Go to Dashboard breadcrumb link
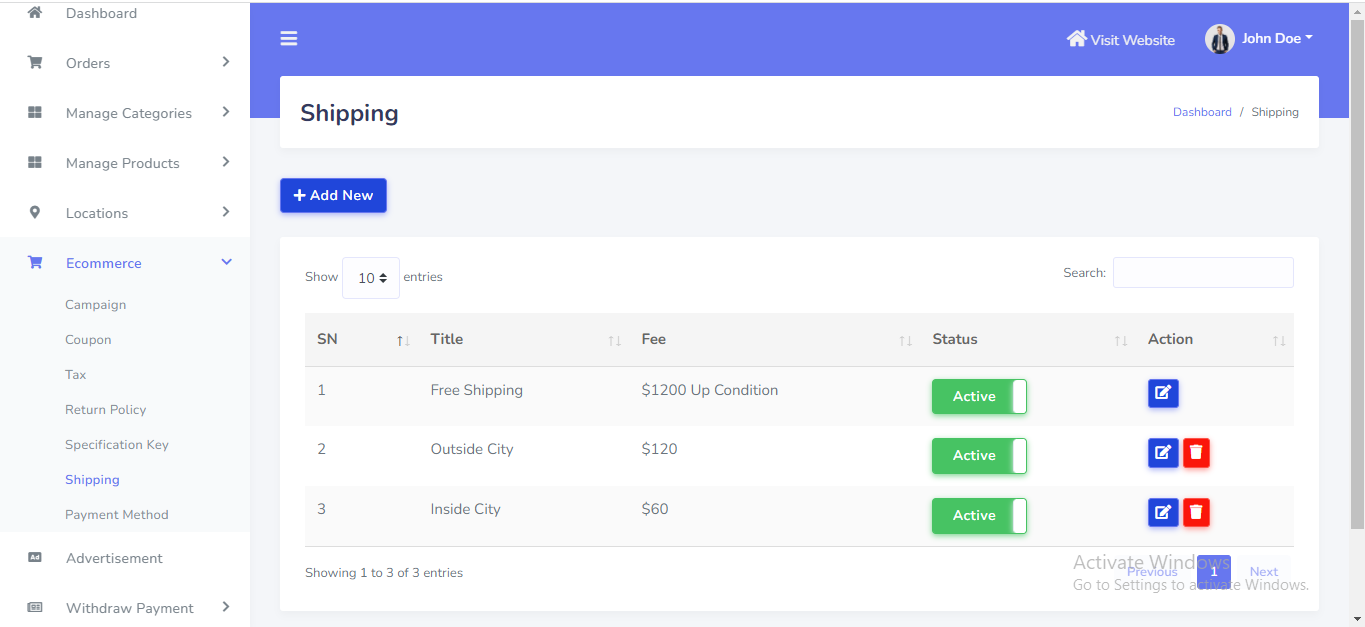This screenshot has width=1365, height=627. coord(1202,112)
